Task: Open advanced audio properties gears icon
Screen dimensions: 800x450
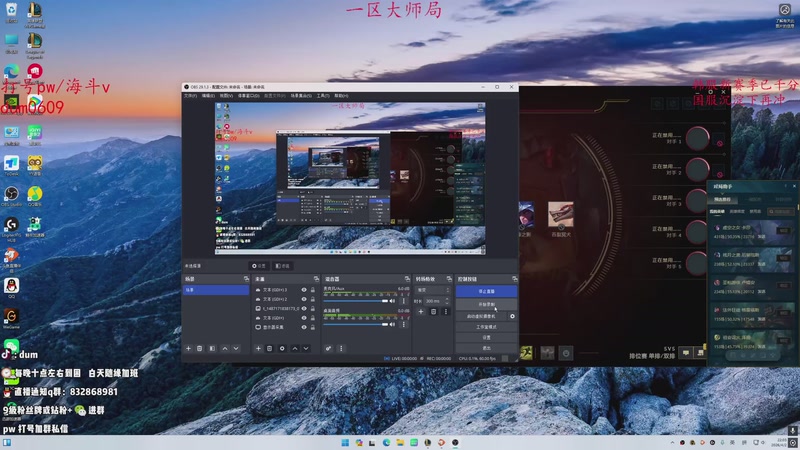Action: coord(328,348)
